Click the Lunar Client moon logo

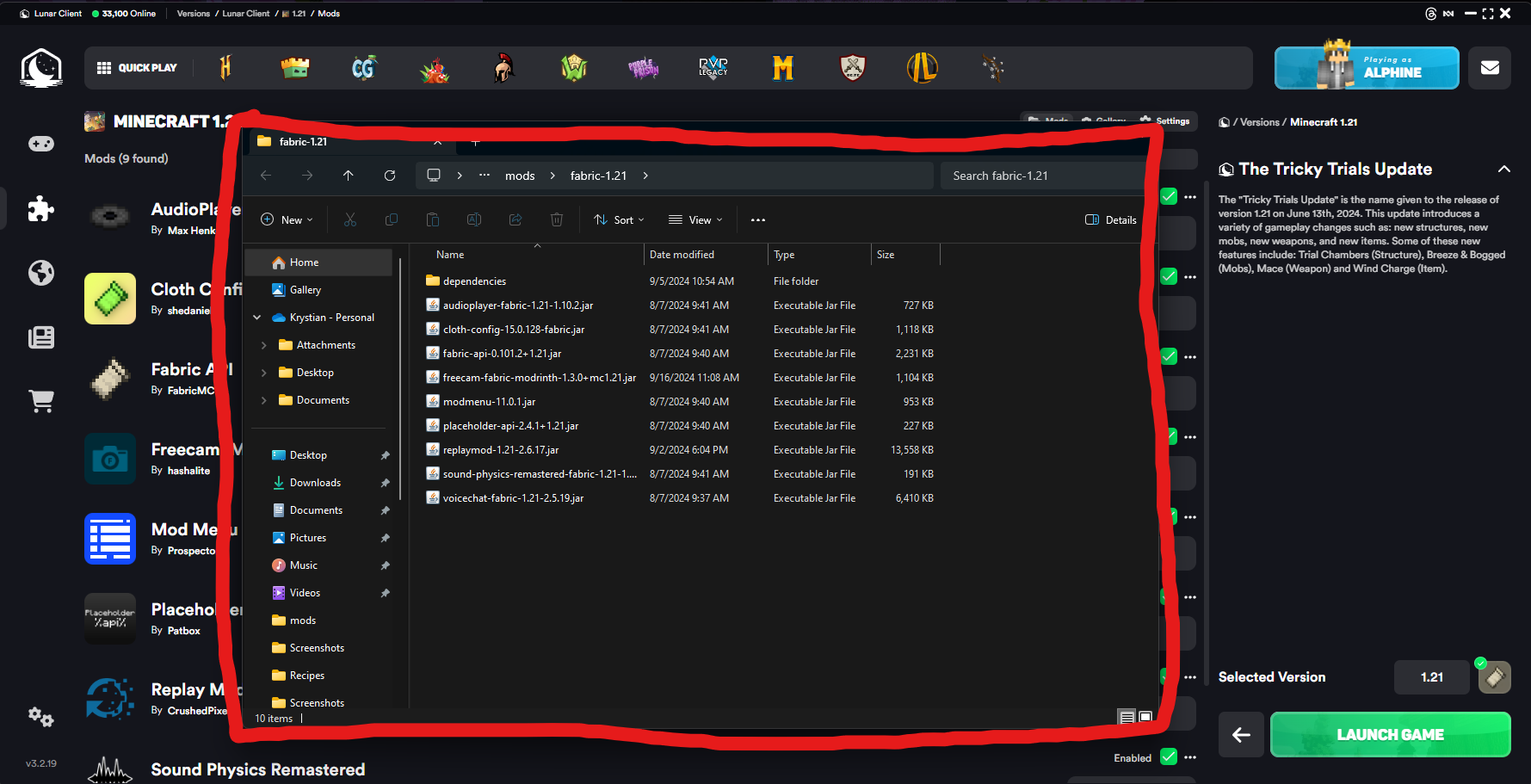click(x=41, y=68)
